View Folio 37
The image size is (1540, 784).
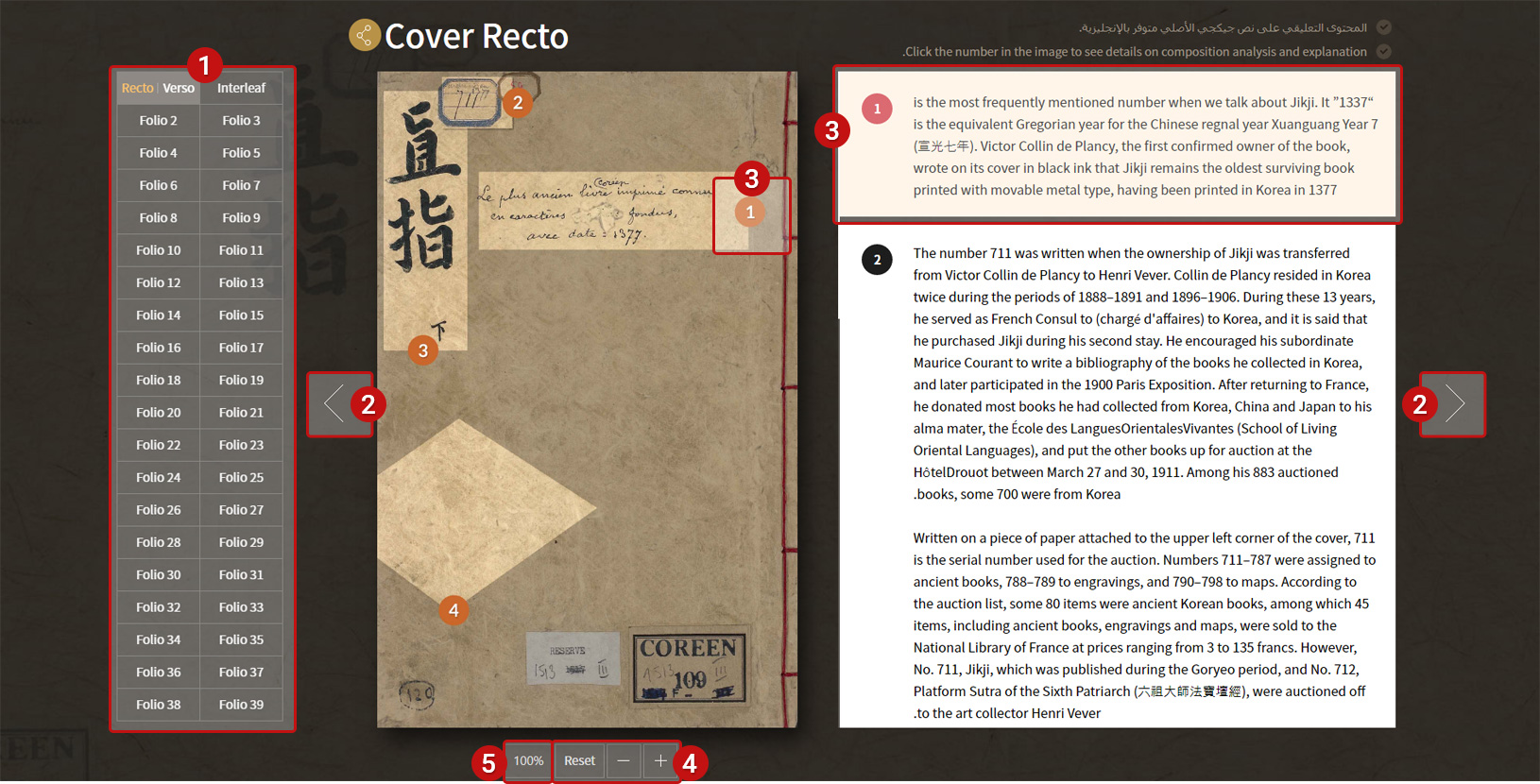[x=242, y=672]
